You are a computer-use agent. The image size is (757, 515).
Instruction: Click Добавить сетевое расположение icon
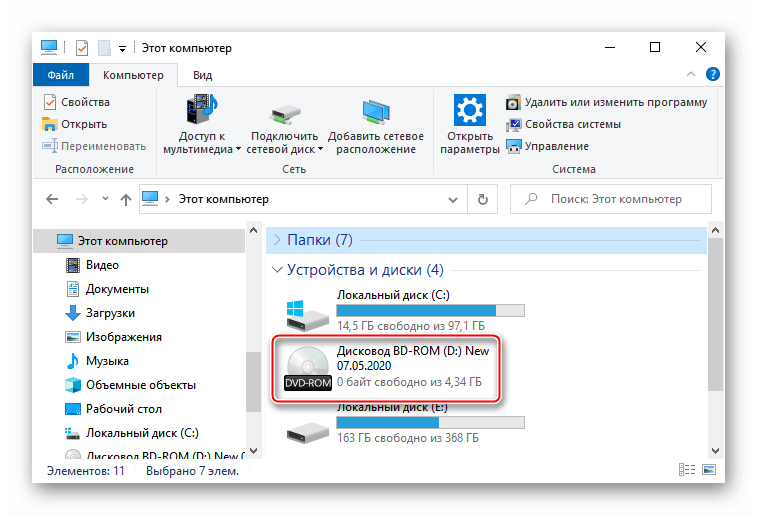tap(376, 111)
